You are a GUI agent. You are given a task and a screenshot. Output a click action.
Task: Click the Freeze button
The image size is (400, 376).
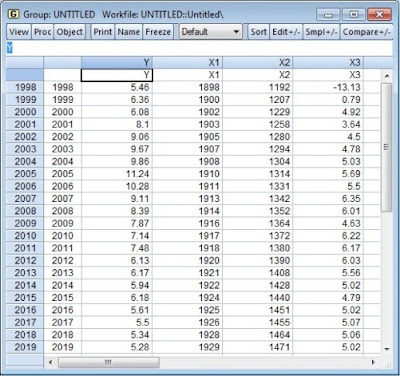pyautogui.click(x=158, y=32)
